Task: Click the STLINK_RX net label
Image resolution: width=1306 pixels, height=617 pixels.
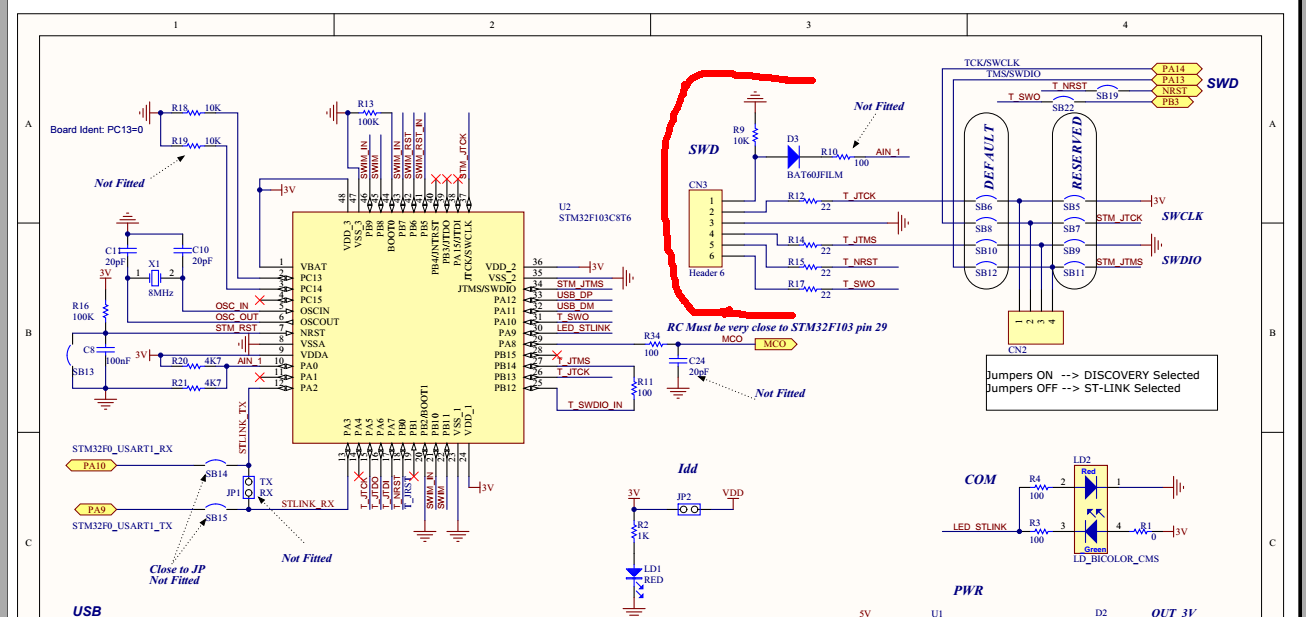Action: coord(308,503)
